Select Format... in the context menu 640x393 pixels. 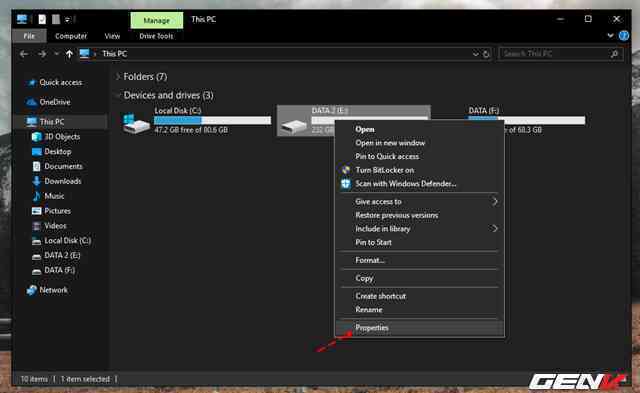point(420,260)
